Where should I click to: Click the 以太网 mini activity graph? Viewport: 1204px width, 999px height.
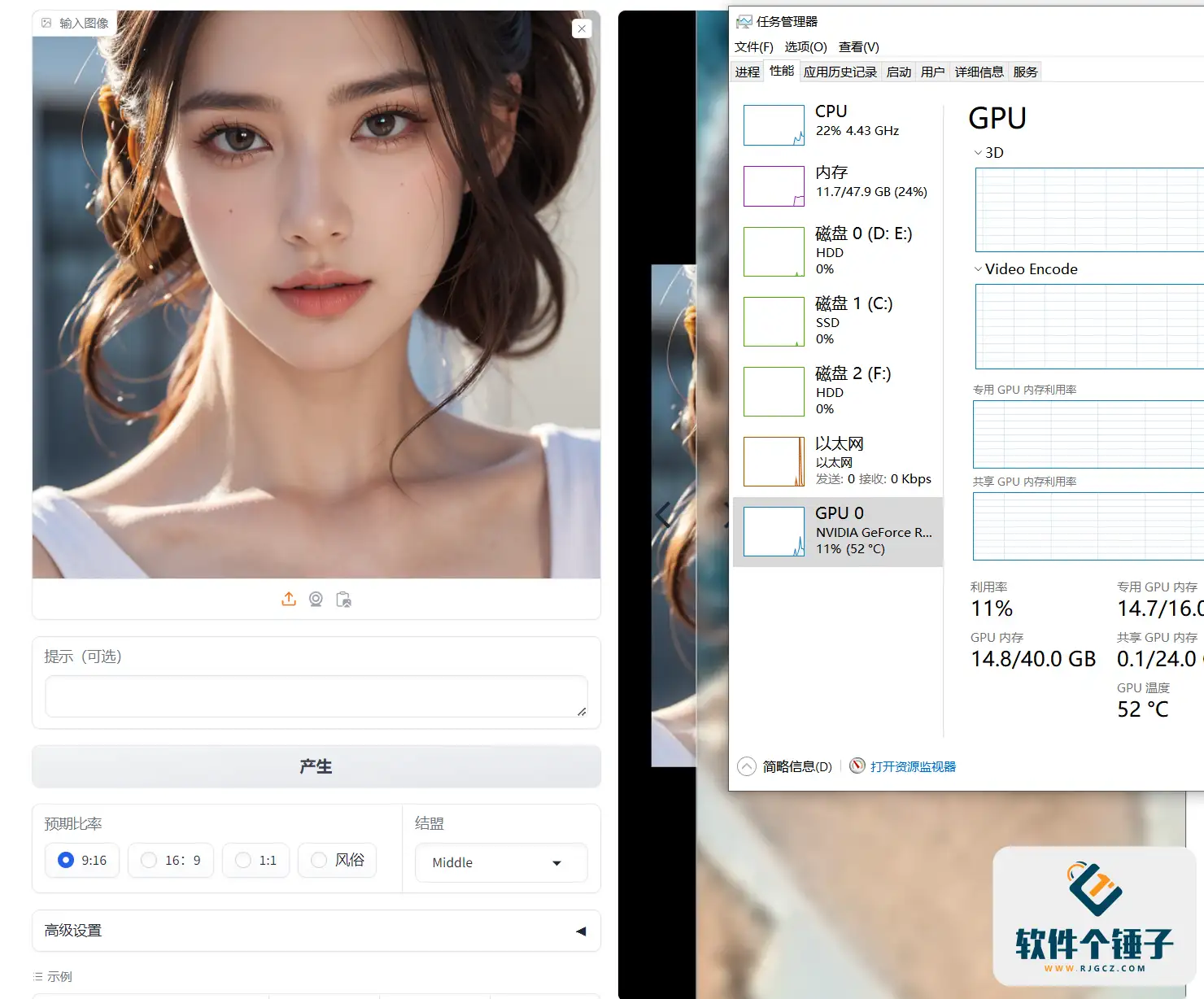pos(774,461)
